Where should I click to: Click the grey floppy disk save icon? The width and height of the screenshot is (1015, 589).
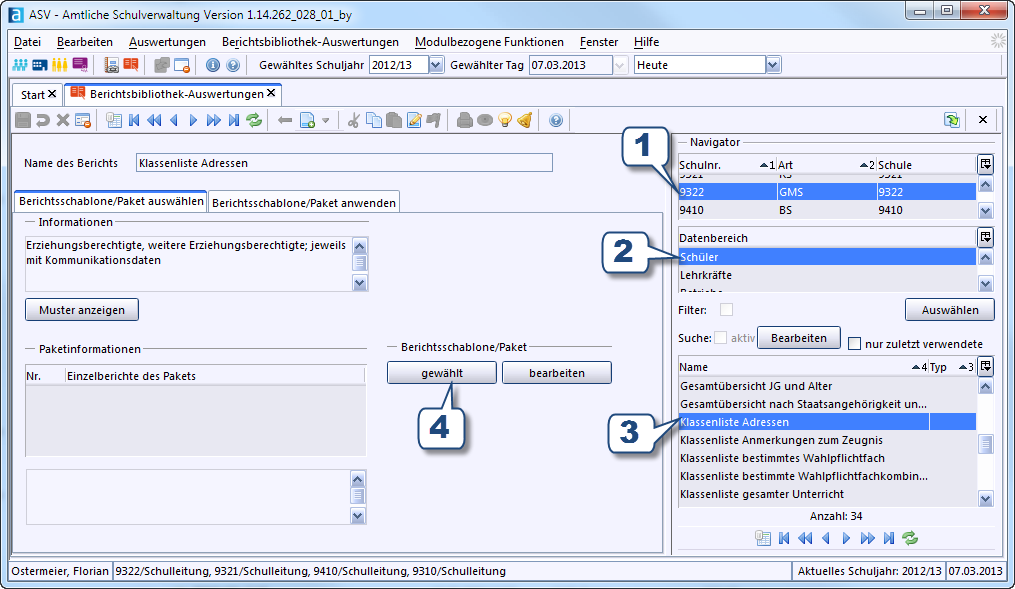click(x=23, y=120)
